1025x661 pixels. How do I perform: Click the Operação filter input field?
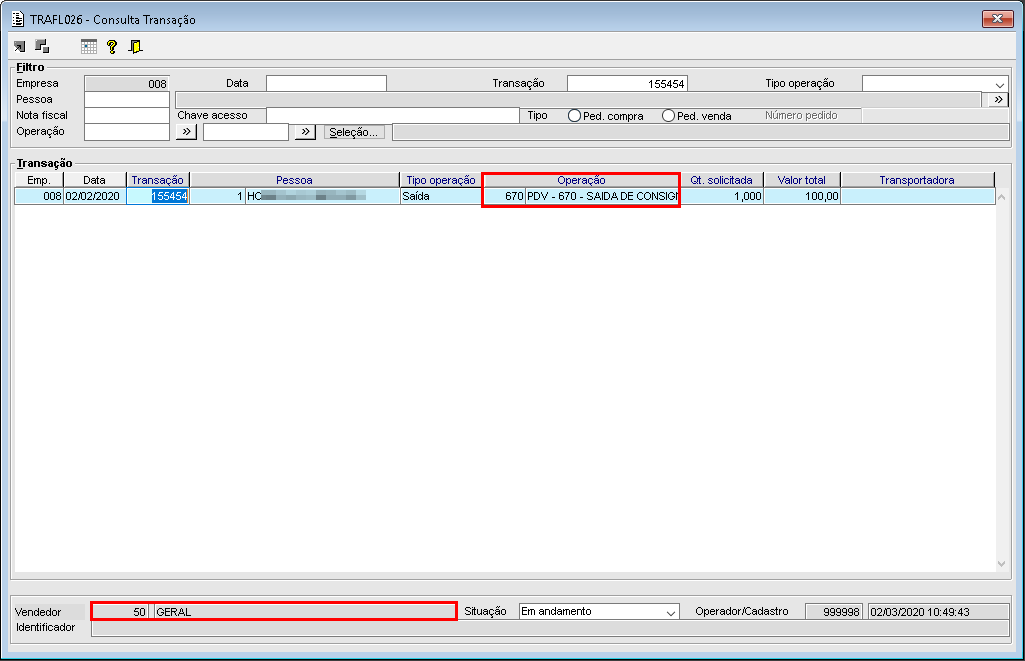(127, 131)
